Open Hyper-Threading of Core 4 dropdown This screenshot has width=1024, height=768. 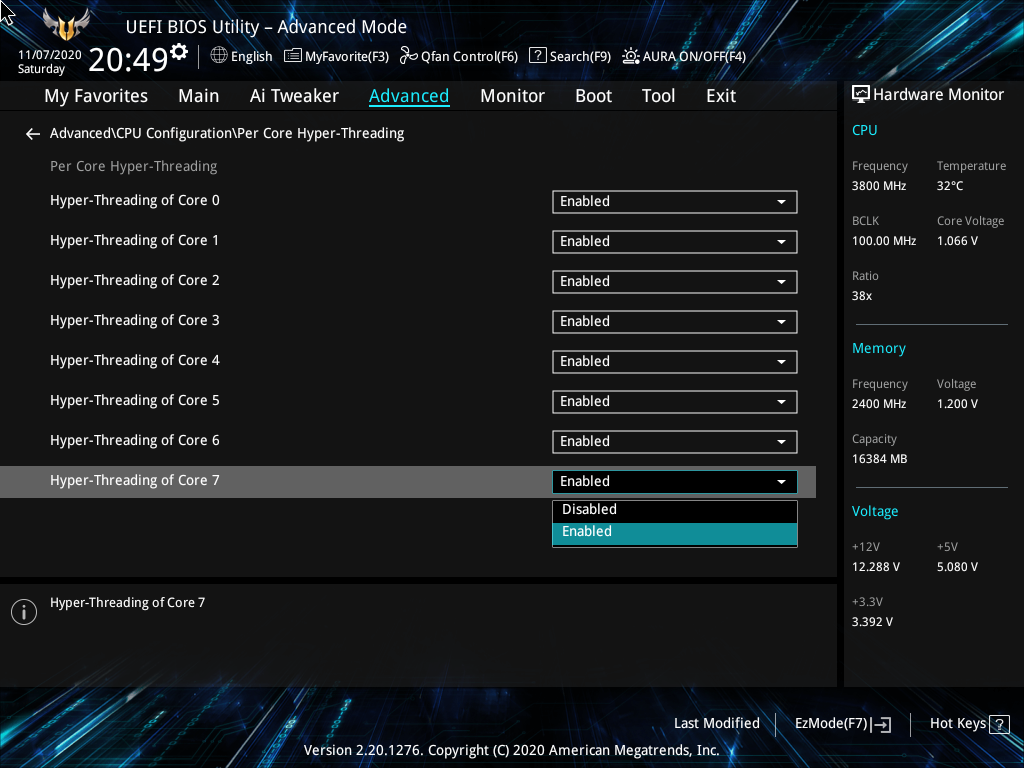[675, 362]
